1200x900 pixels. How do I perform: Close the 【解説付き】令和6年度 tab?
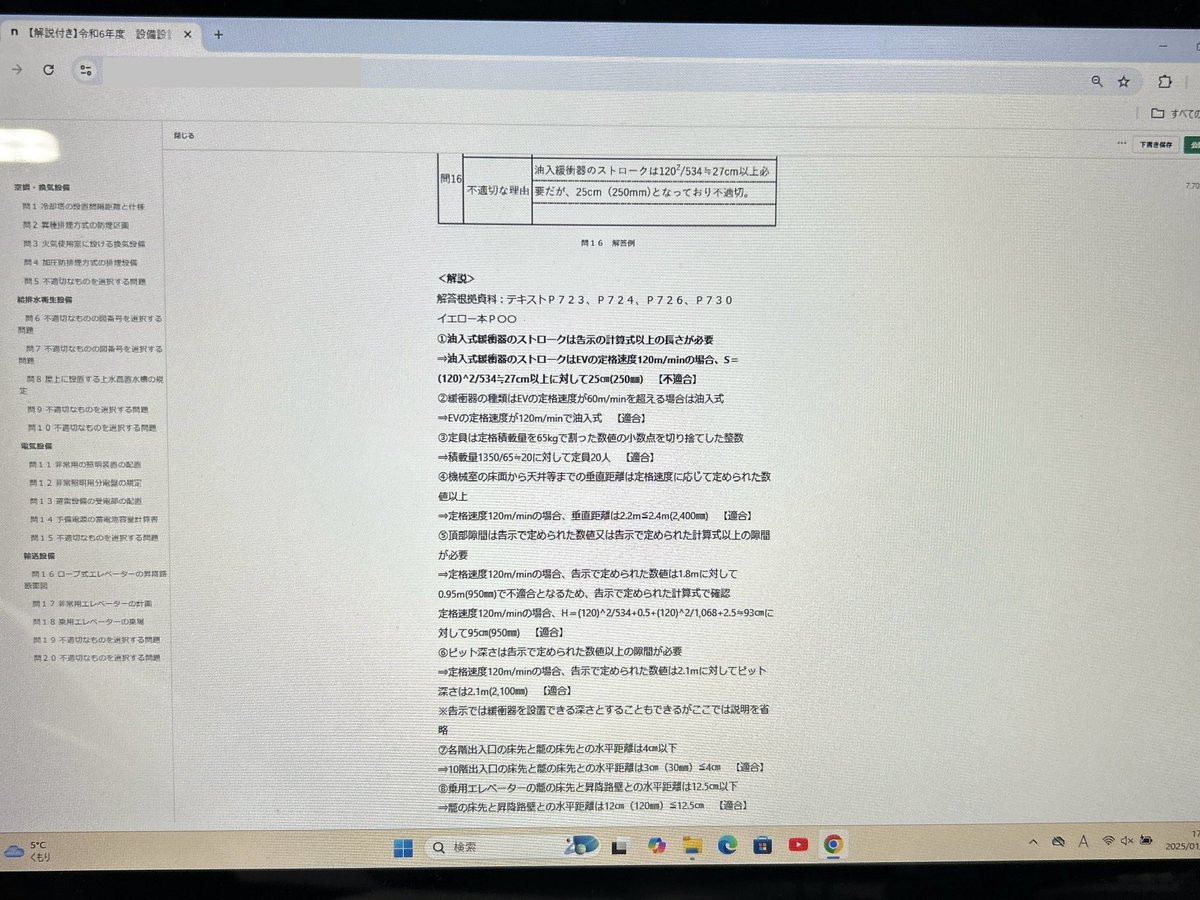point(188,34)
